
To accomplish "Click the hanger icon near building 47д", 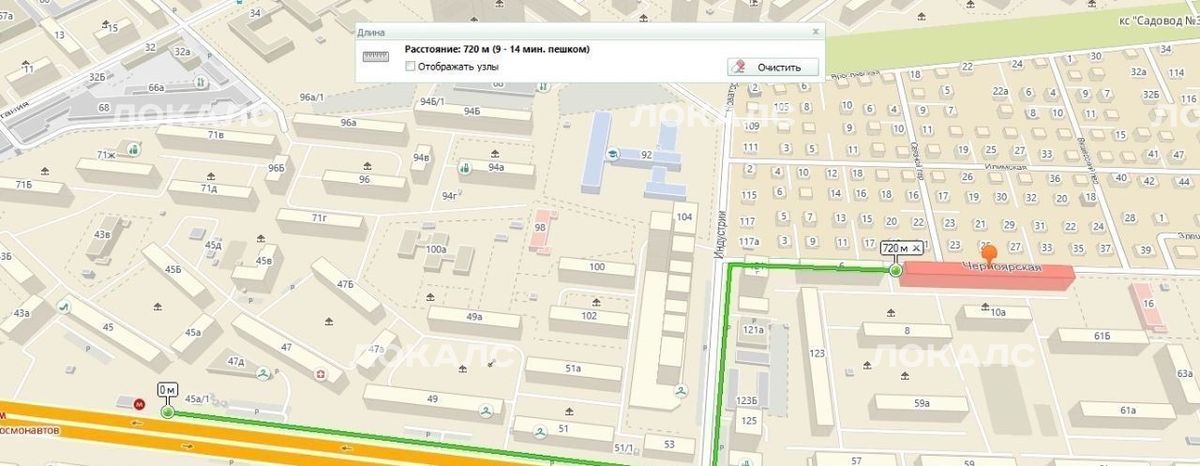I will point(262,374).
